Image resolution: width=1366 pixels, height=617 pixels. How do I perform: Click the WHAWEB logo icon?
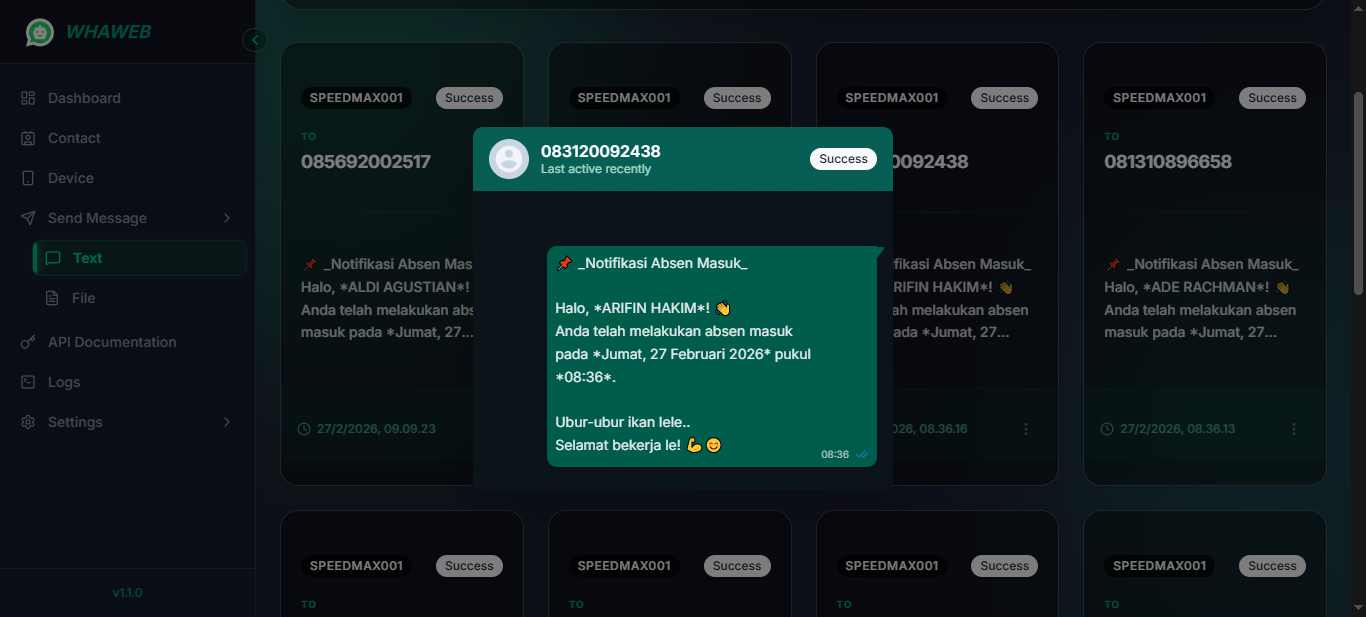tap(40, 32)
